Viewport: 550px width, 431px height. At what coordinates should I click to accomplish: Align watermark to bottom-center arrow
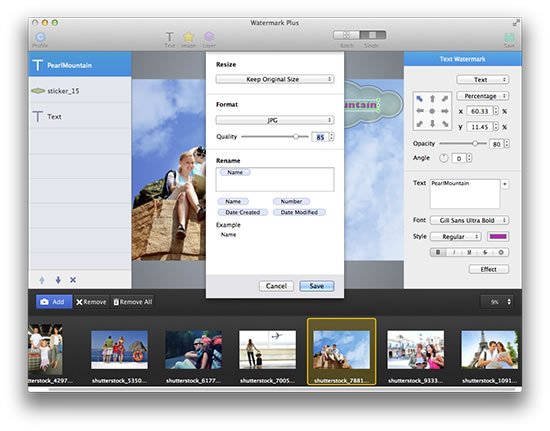coord(432,123)
